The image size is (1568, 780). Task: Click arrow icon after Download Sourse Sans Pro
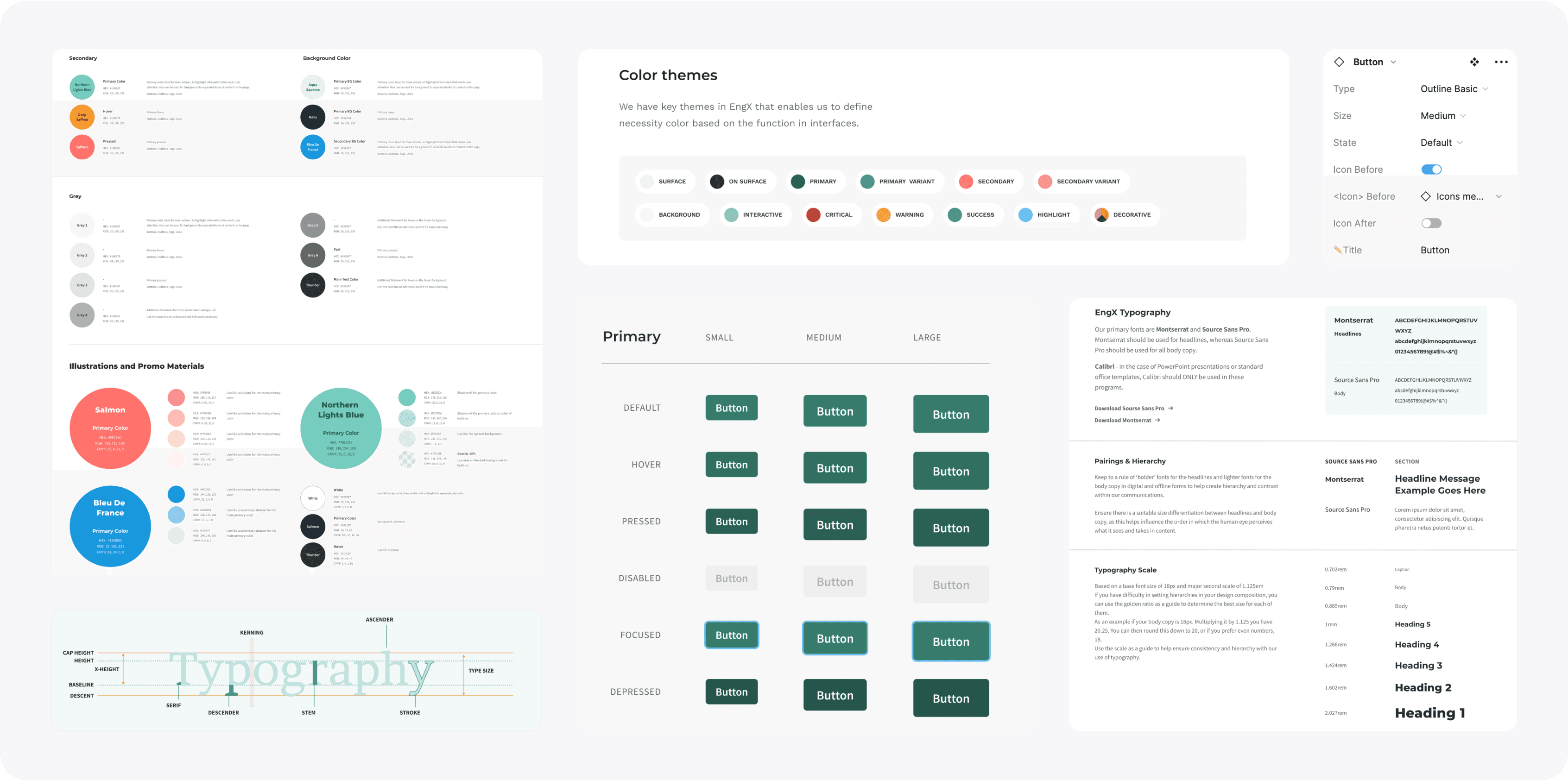tap(1170, 408)
